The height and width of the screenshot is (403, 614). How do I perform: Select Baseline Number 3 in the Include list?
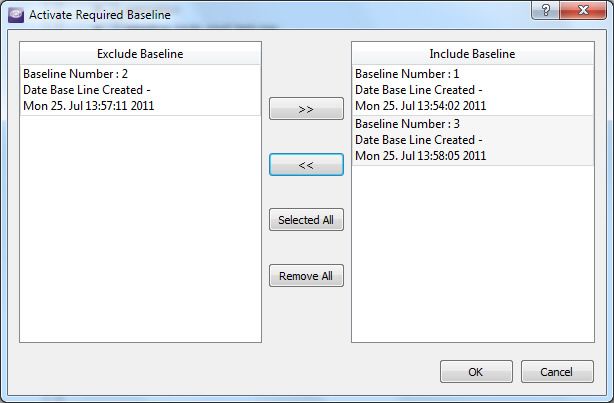click(472, 140)
